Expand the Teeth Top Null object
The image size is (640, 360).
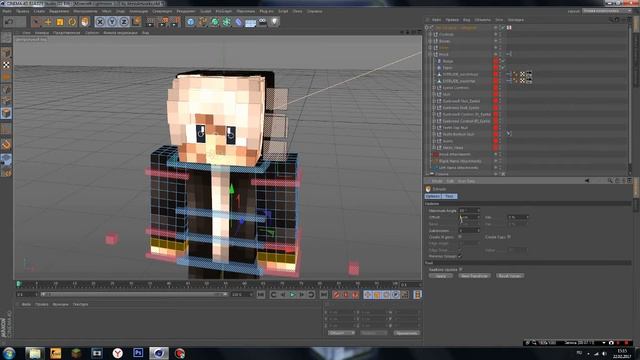tap(434, 127)
